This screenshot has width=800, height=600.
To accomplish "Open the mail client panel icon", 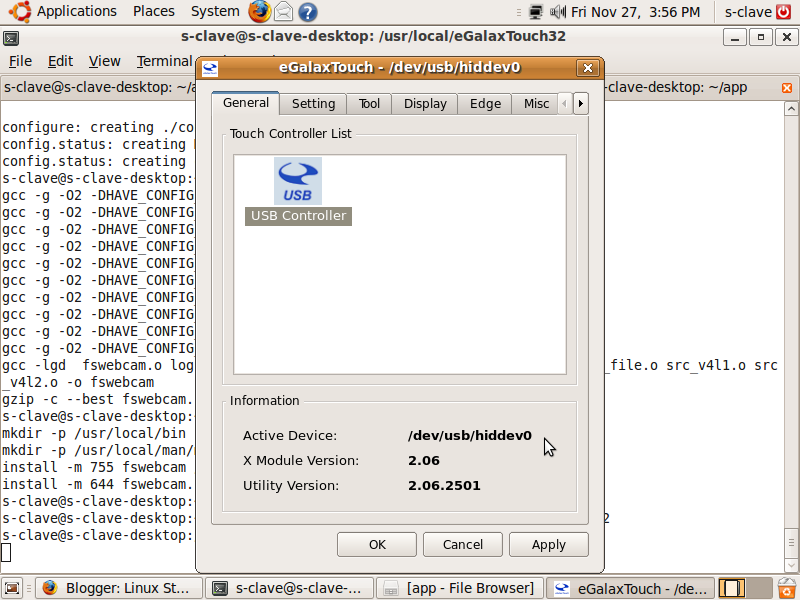I will [x=284, y=12].
